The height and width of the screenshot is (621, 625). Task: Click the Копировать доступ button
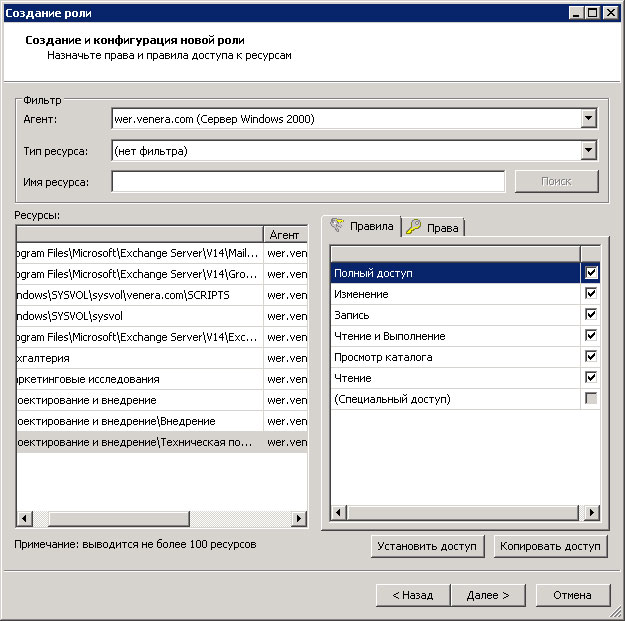550,546
